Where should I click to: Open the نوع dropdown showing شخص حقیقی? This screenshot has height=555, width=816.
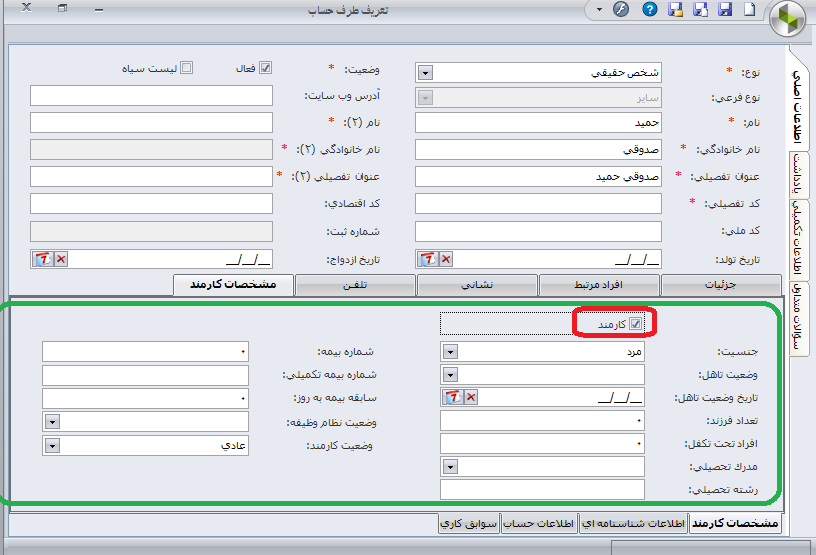tap(425, 73)
